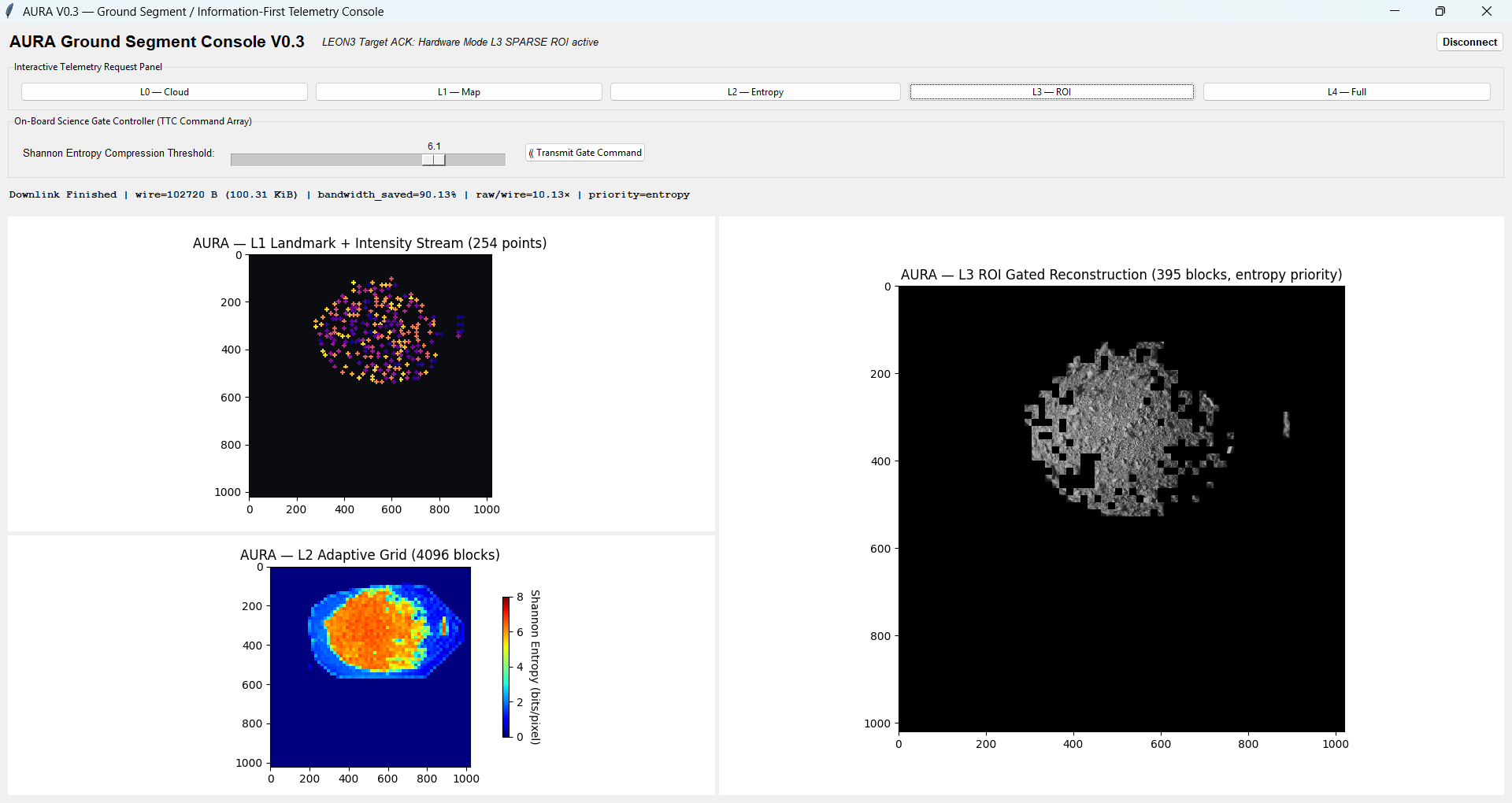This screenshot has height=803, width=1512.
Task: Click the L1 Landmark Intensity Stream plot
Action: pos(370,376)
